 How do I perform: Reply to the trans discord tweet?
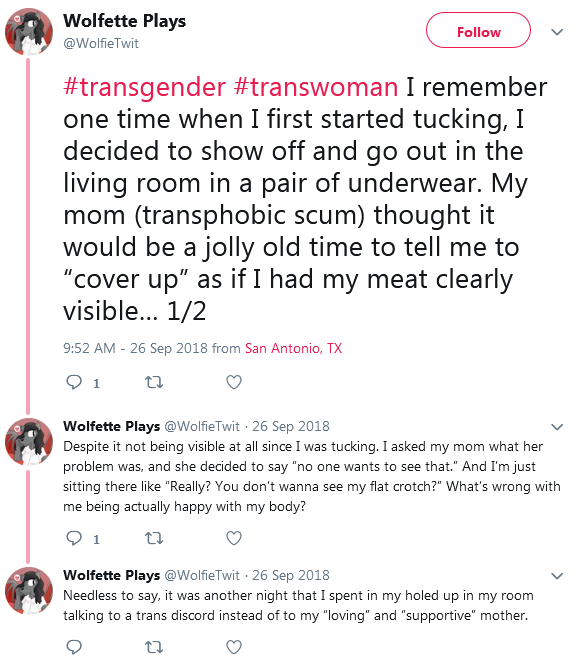pos(74,646)
